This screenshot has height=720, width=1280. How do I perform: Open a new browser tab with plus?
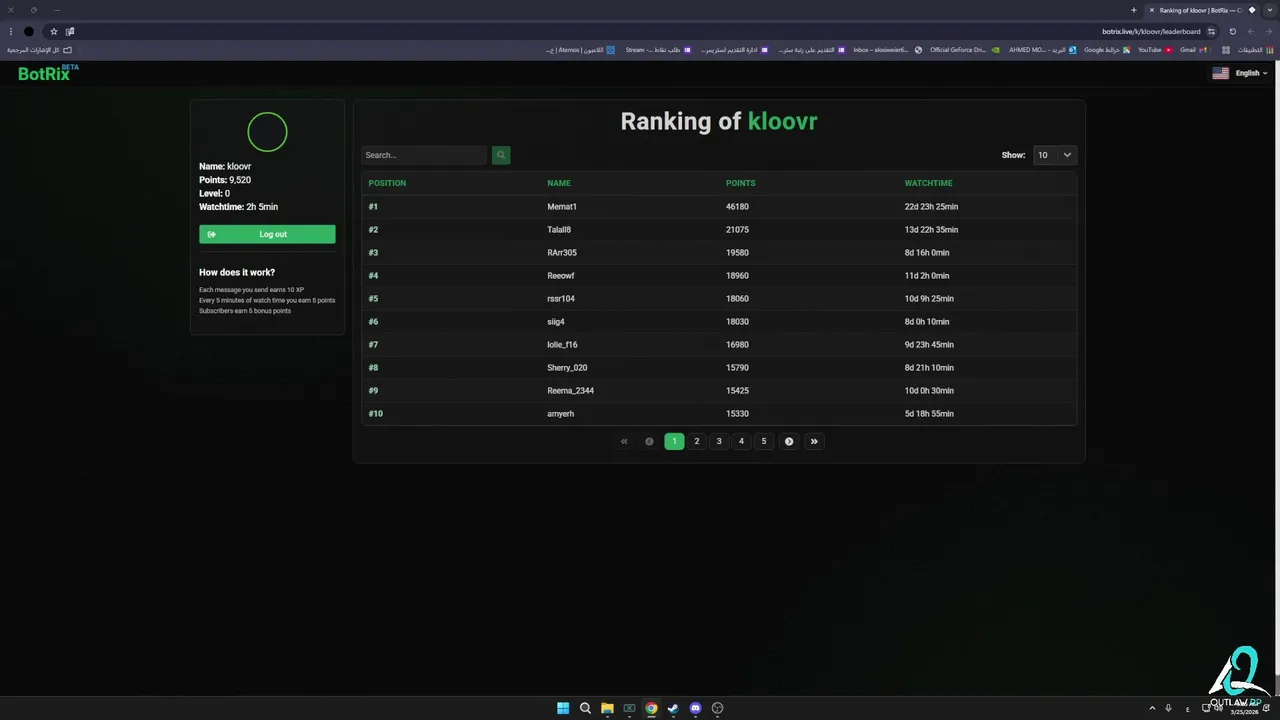[x=1133, y=10]
